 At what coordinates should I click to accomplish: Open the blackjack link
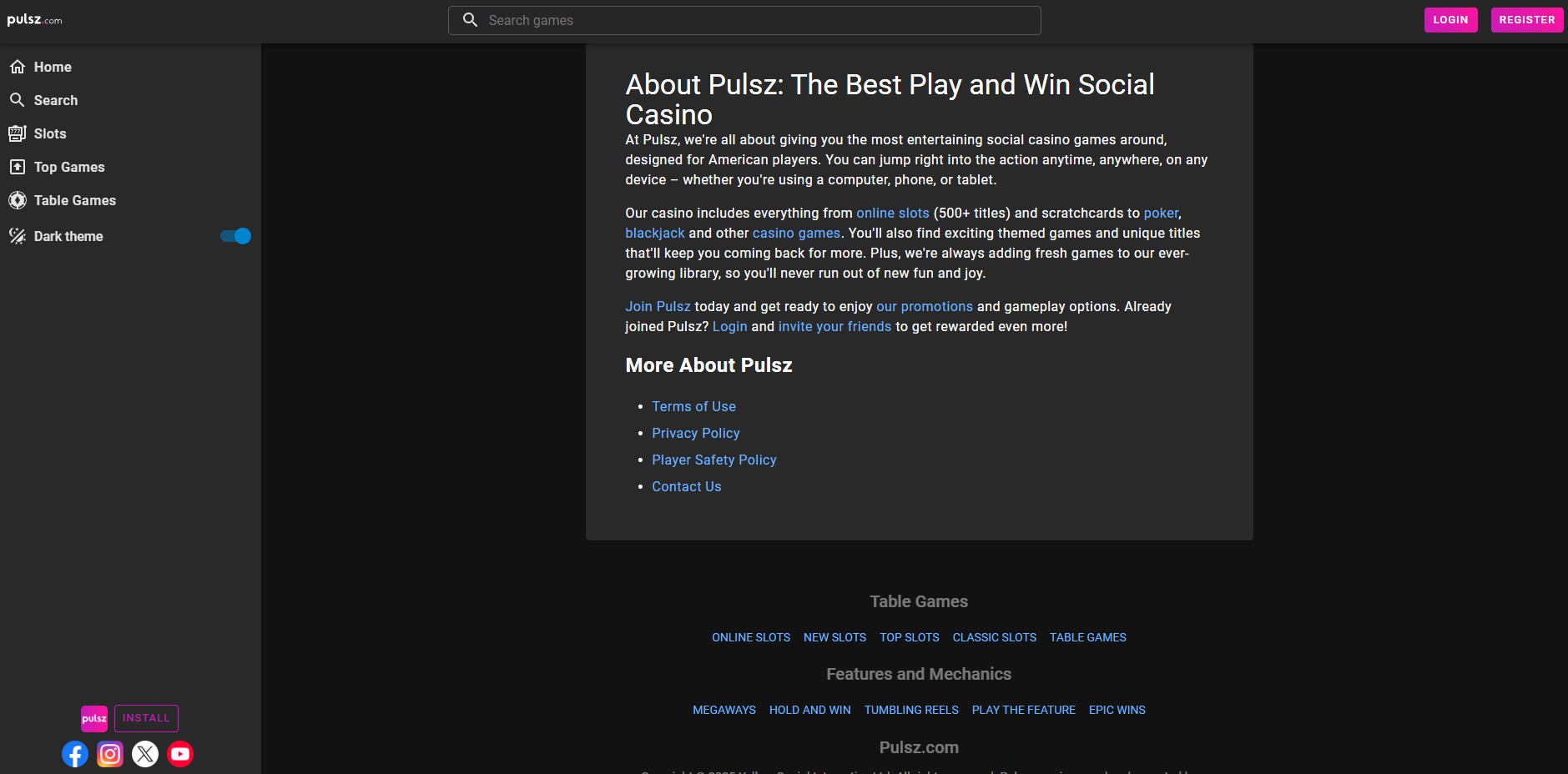click(655, 233)
